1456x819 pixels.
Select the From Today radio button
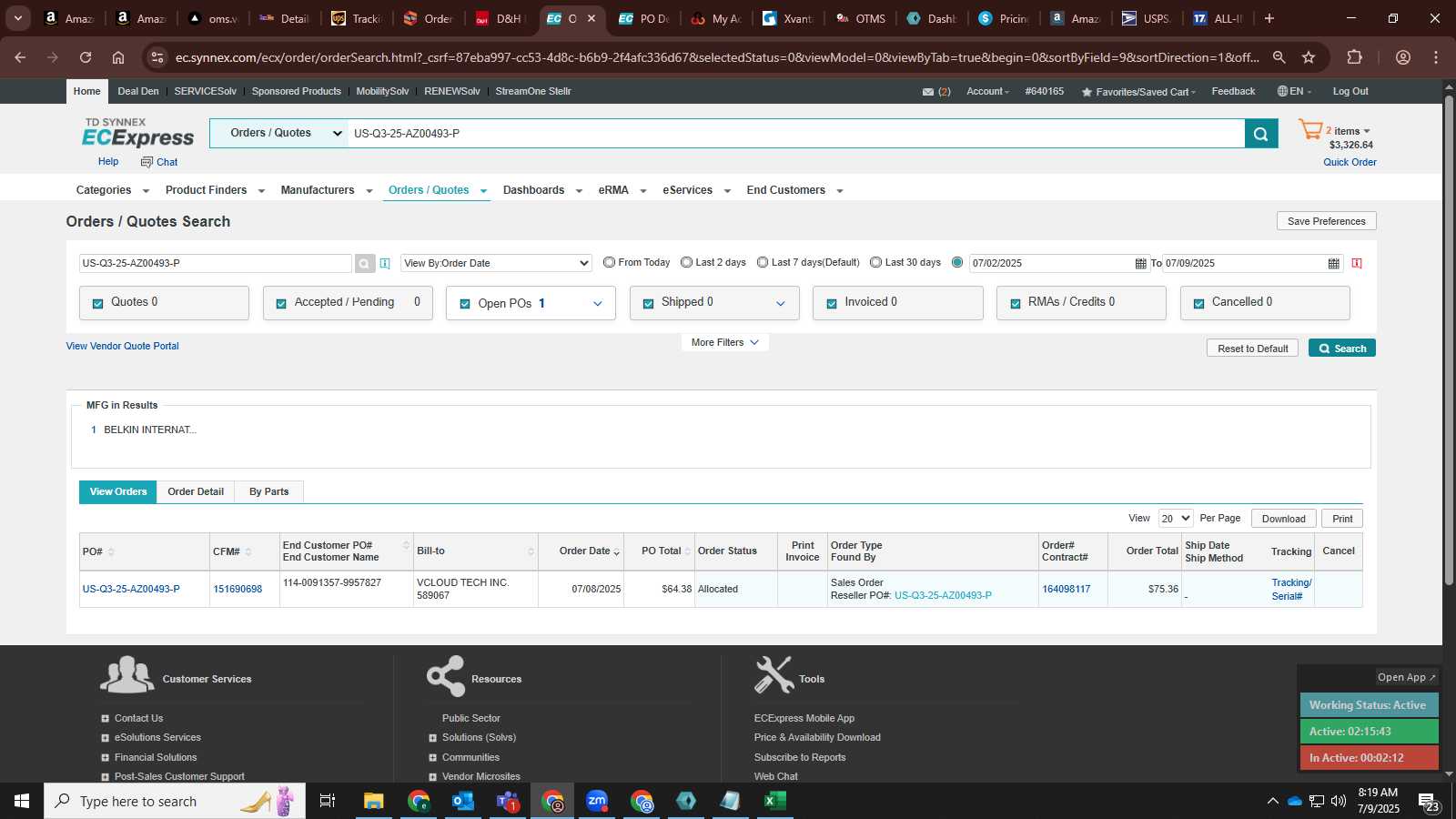[x=609, y=262]
